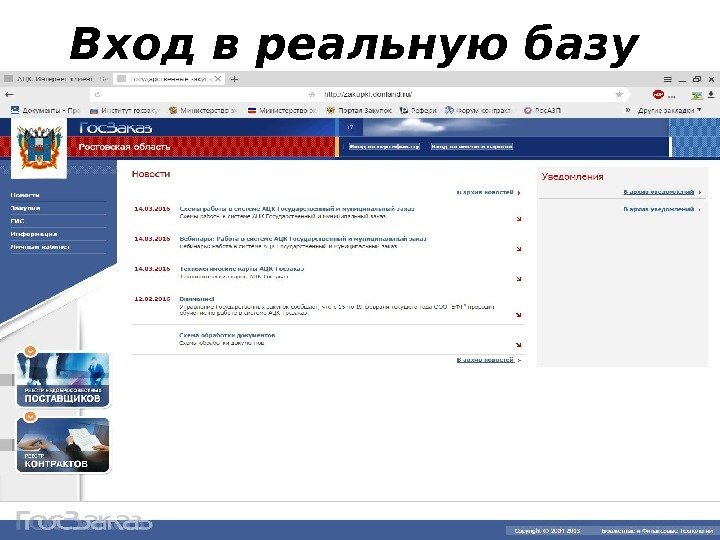The width and height of the screenshot is (720, 540).
Task: Open news Схемы работы в системе АЦК
Action: [297, 208]
